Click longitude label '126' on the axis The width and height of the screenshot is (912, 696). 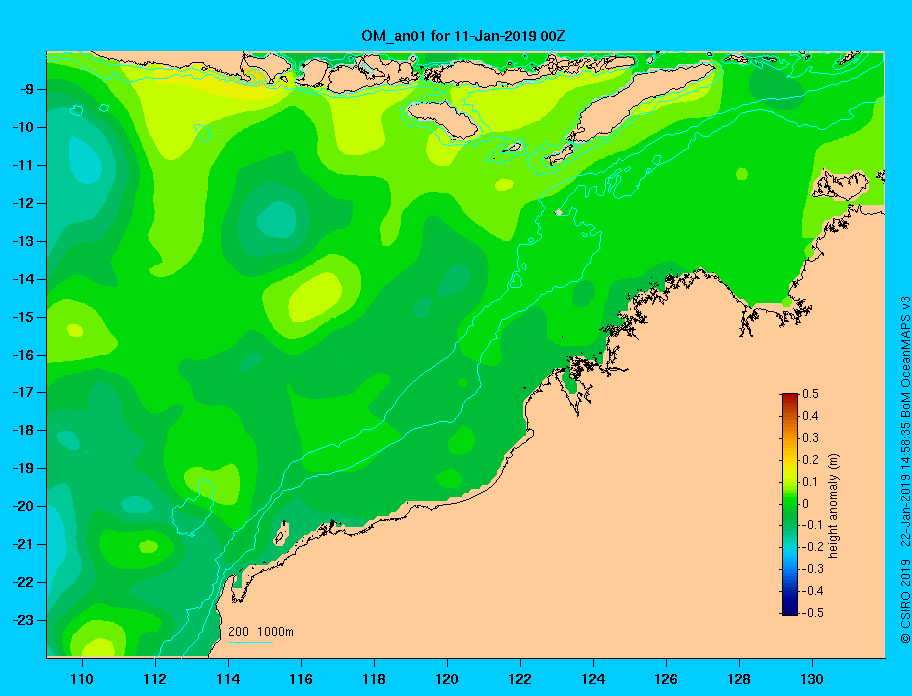coord(666,679)
